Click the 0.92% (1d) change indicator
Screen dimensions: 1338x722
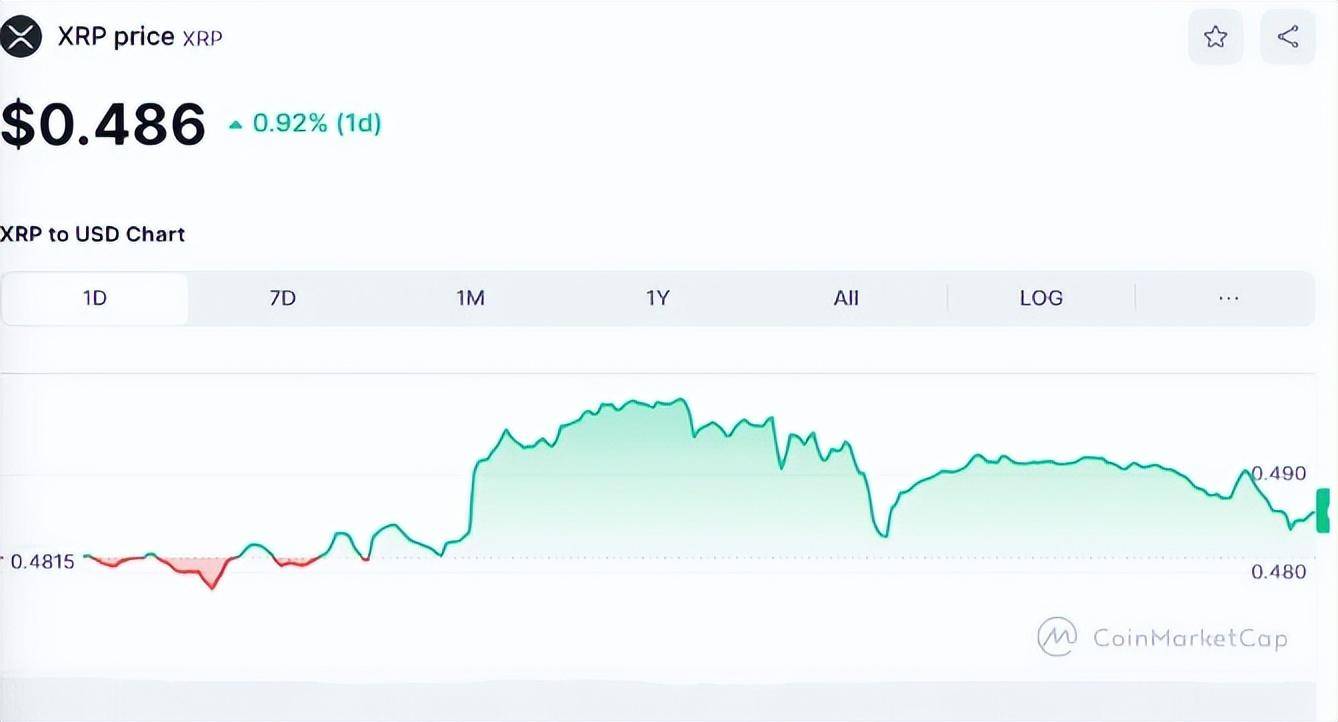(x=306, y=124)
